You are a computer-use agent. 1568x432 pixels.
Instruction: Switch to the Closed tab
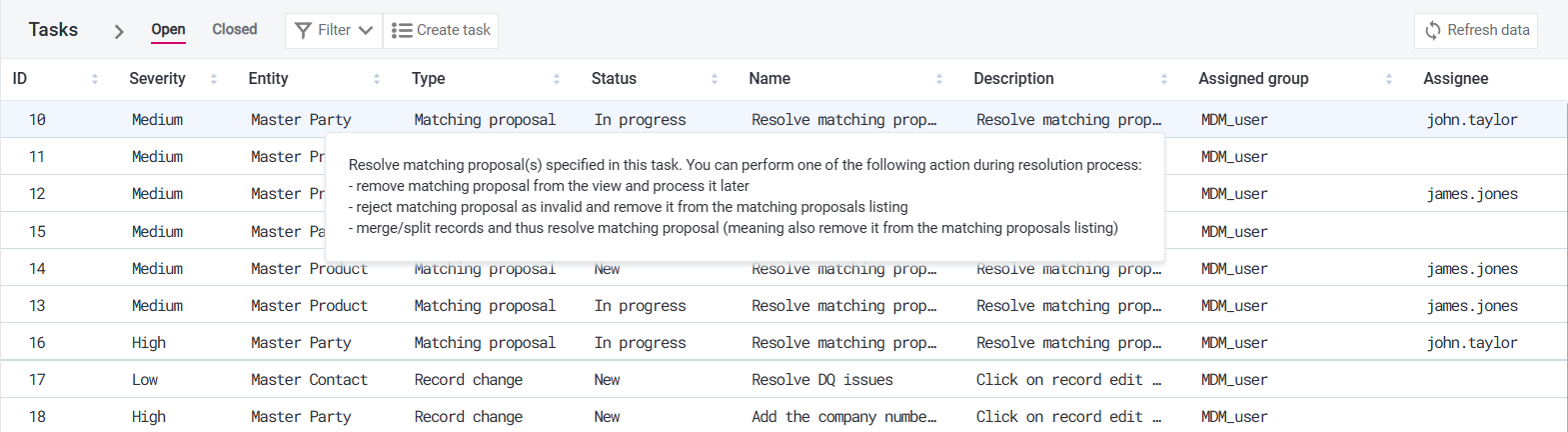pyautogui.click(x=235, y=29)
